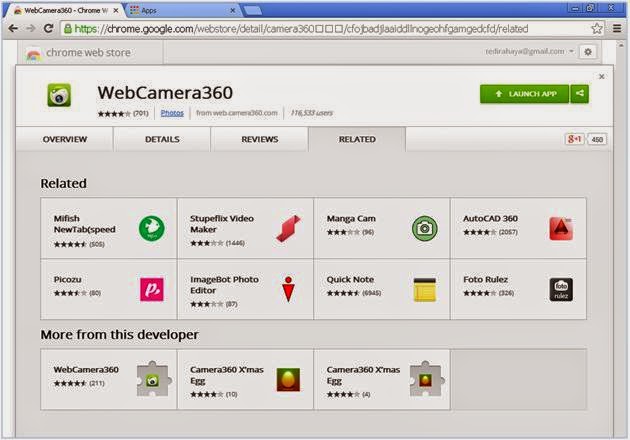Select the Related tab

[x=357, y=139]
